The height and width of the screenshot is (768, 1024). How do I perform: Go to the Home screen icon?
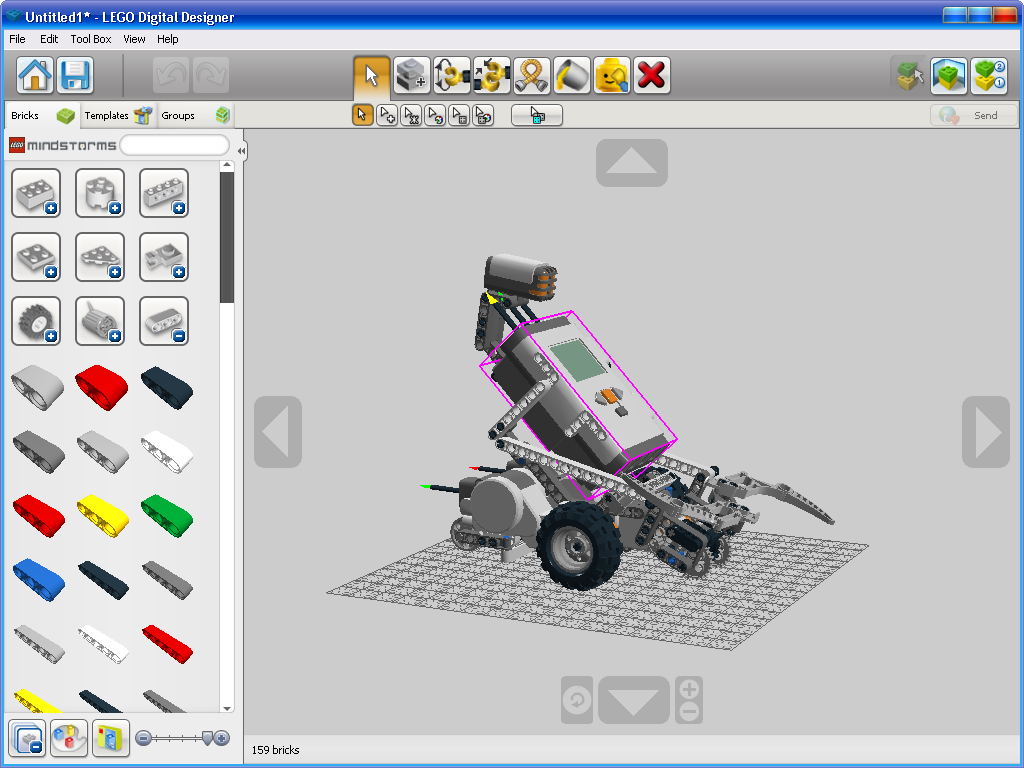pos(35,75)
